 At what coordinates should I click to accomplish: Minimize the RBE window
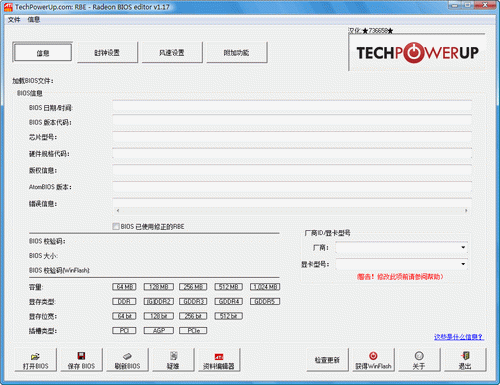tap(455, 5)
